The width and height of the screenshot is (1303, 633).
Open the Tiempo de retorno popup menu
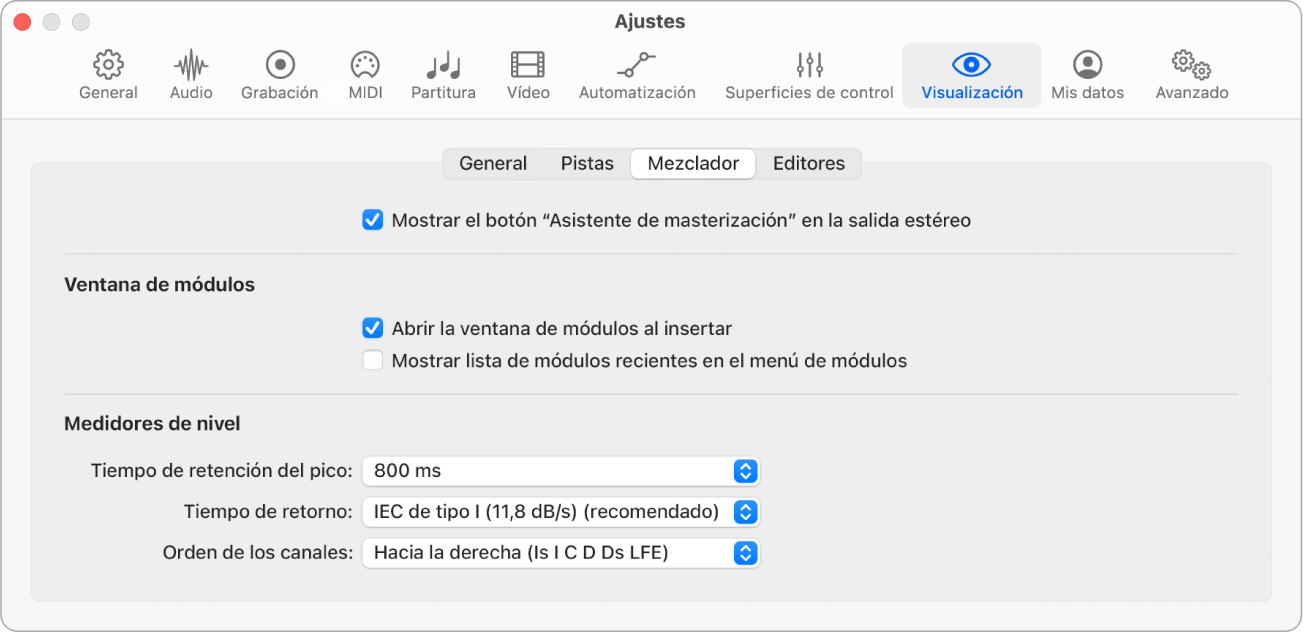pos(561,512)
